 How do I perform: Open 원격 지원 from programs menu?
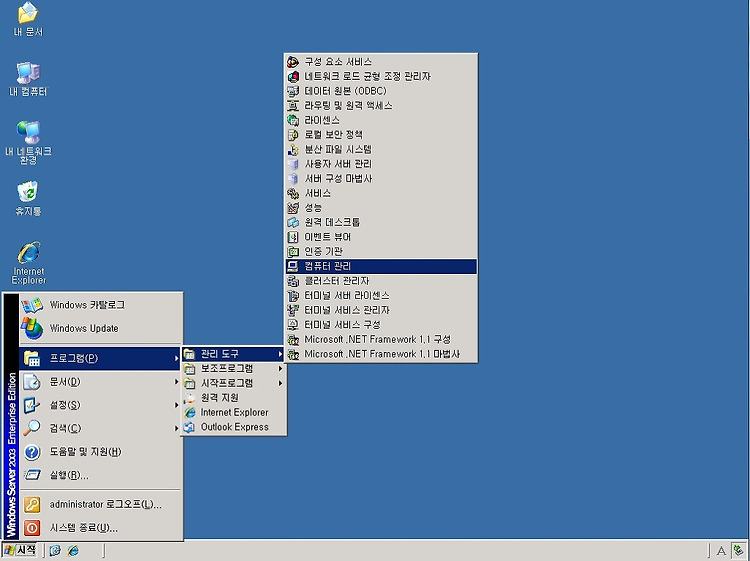tap(234, 398)
